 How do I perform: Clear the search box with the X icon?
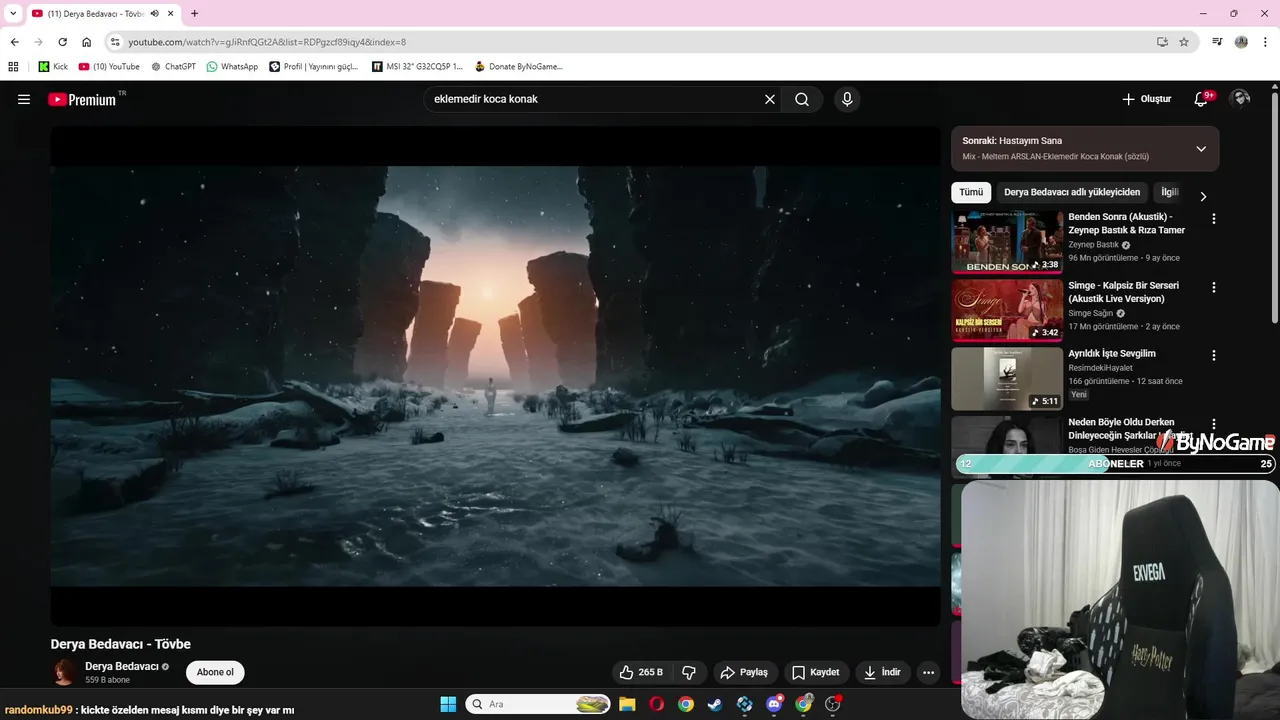click(x=770, y=99)
